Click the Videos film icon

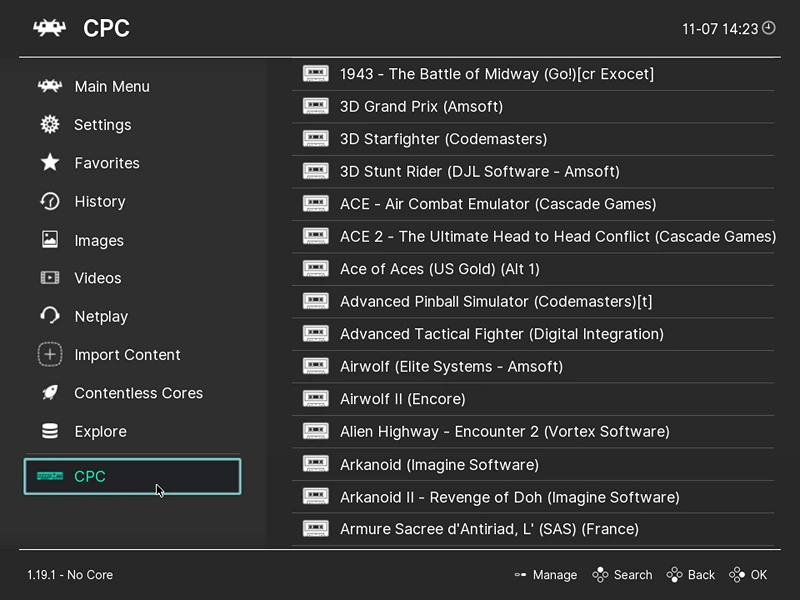(49, 278)
